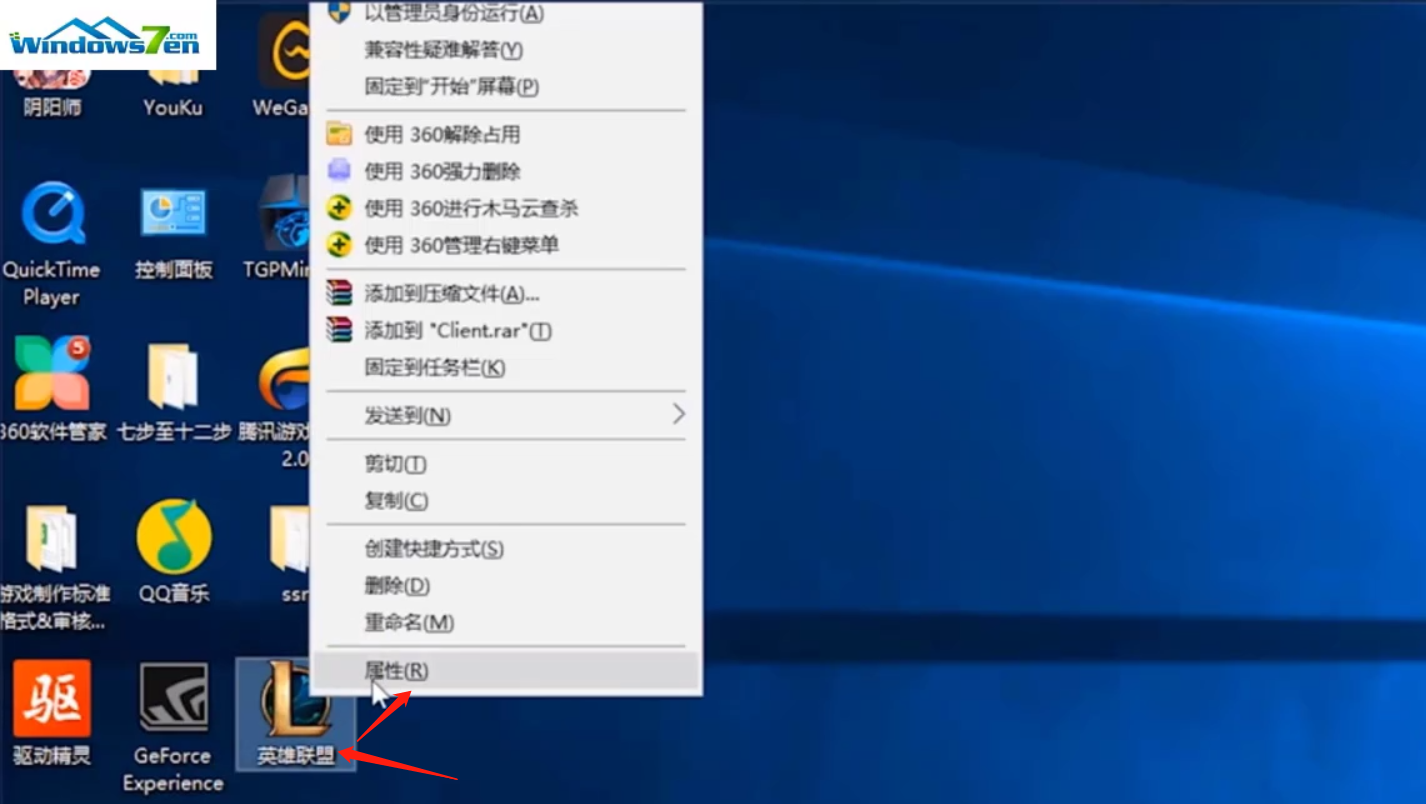Open 360软件管家 software manager

click(52, 380)
